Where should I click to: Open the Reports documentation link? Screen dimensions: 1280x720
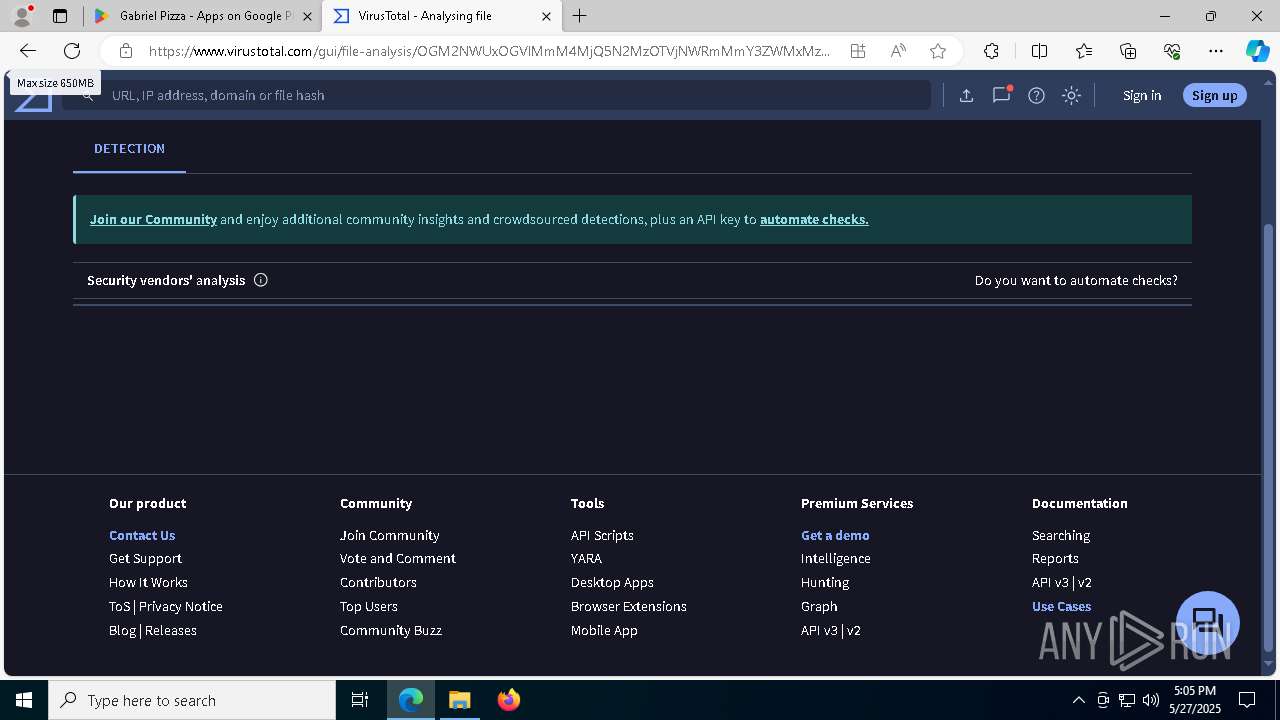coord(1055,558)
